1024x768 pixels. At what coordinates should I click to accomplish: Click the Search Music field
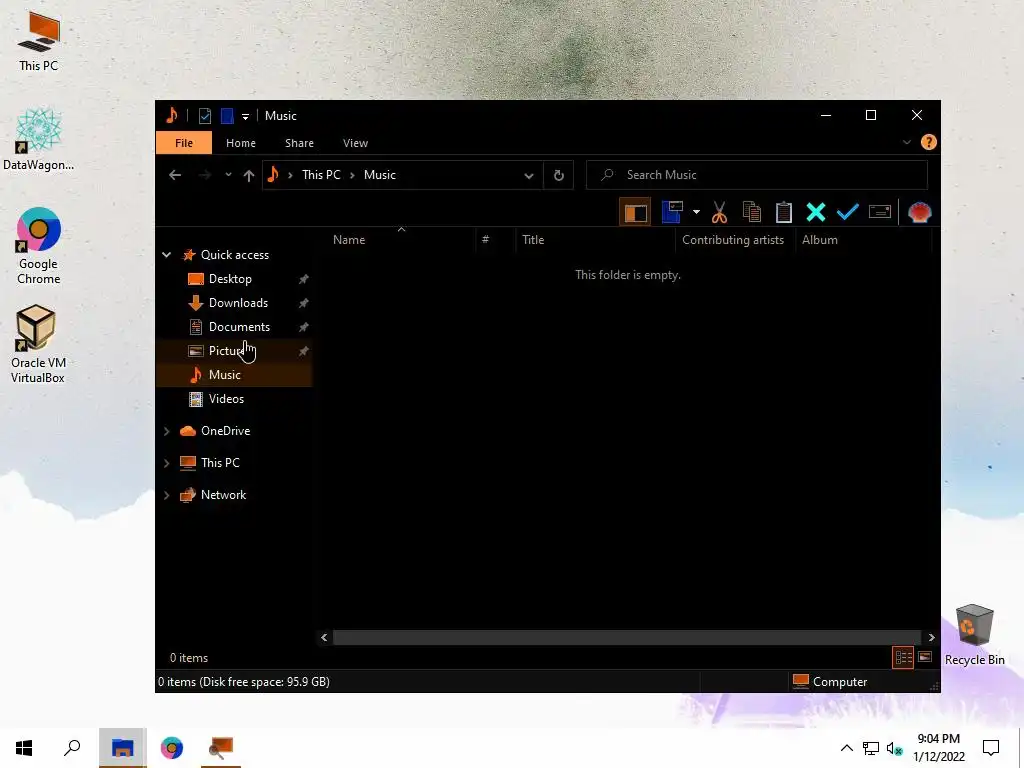(x=757, y=175)
